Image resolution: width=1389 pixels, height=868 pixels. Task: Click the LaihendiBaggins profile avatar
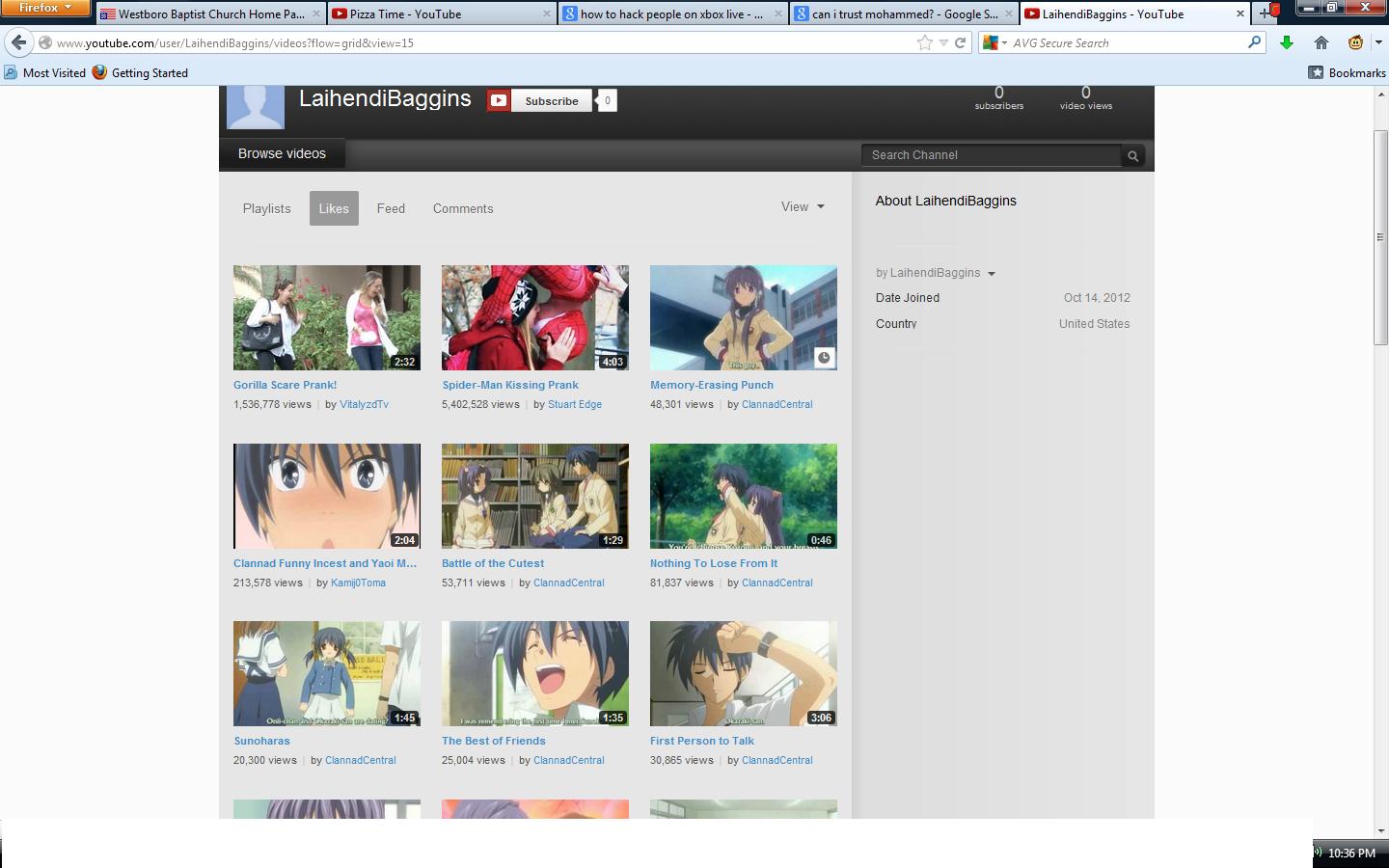pyautogui.click(x=256, y=106)
